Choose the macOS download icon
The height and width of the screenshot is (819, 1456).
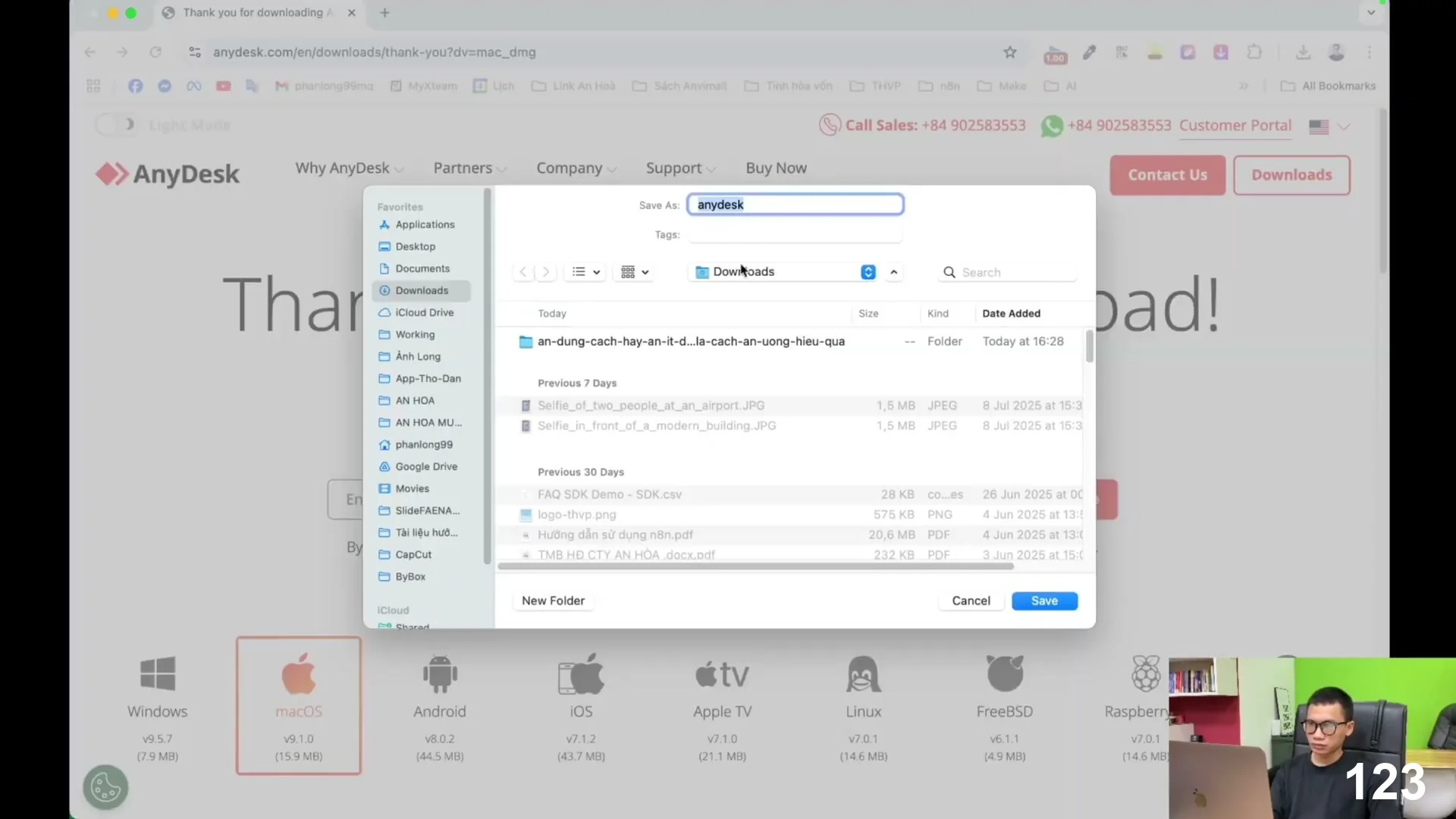(x=299, y=674)
